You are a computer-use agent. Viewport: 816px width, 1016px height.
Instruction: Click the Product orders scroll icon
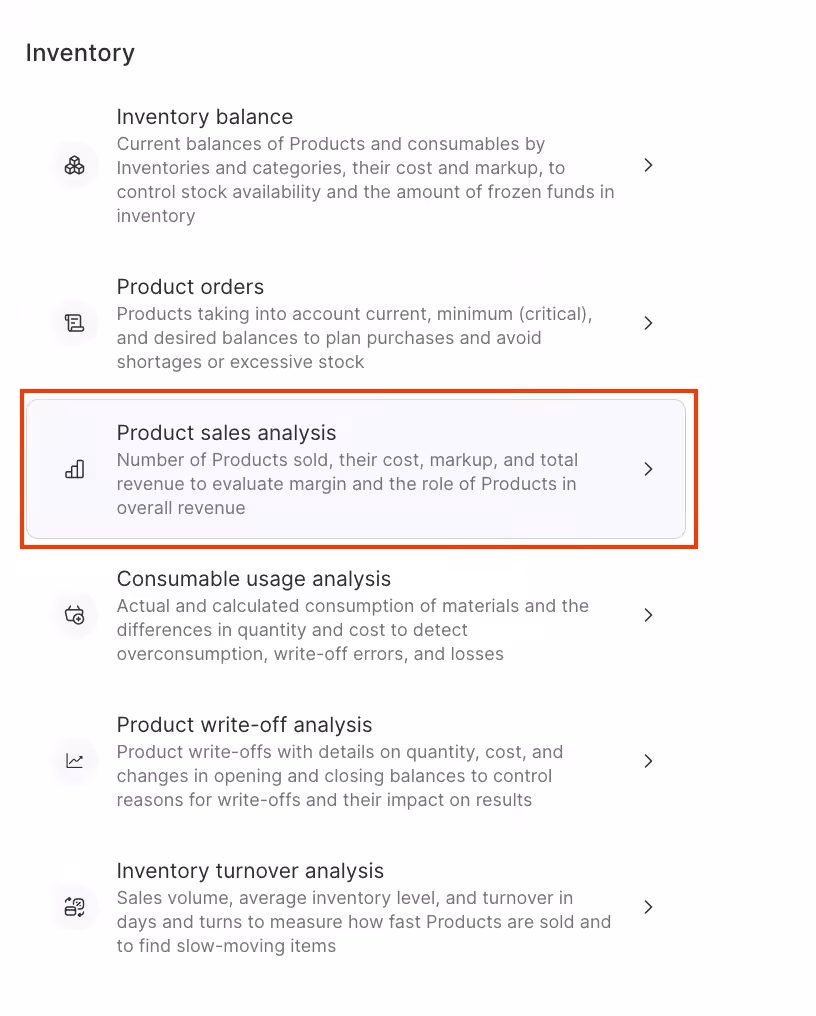pos(75,323)
